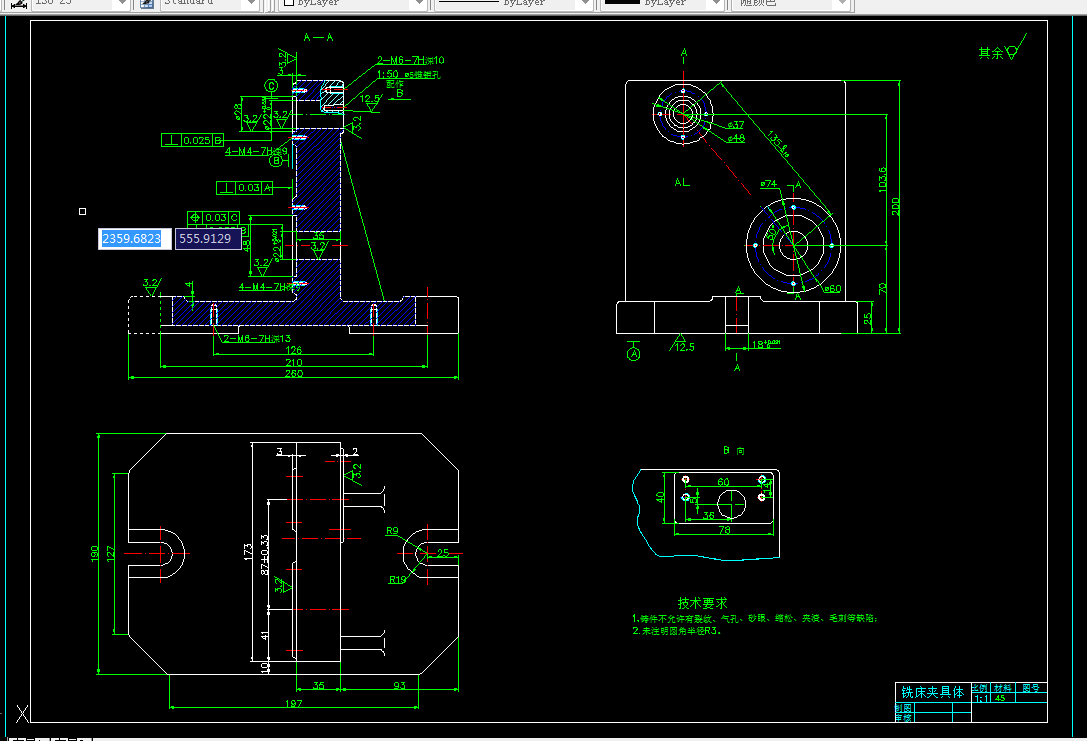This screenshot has width=1087, height=741.
Task: Click the 其余 surface finish note
Action: click(x=991, y=53)
